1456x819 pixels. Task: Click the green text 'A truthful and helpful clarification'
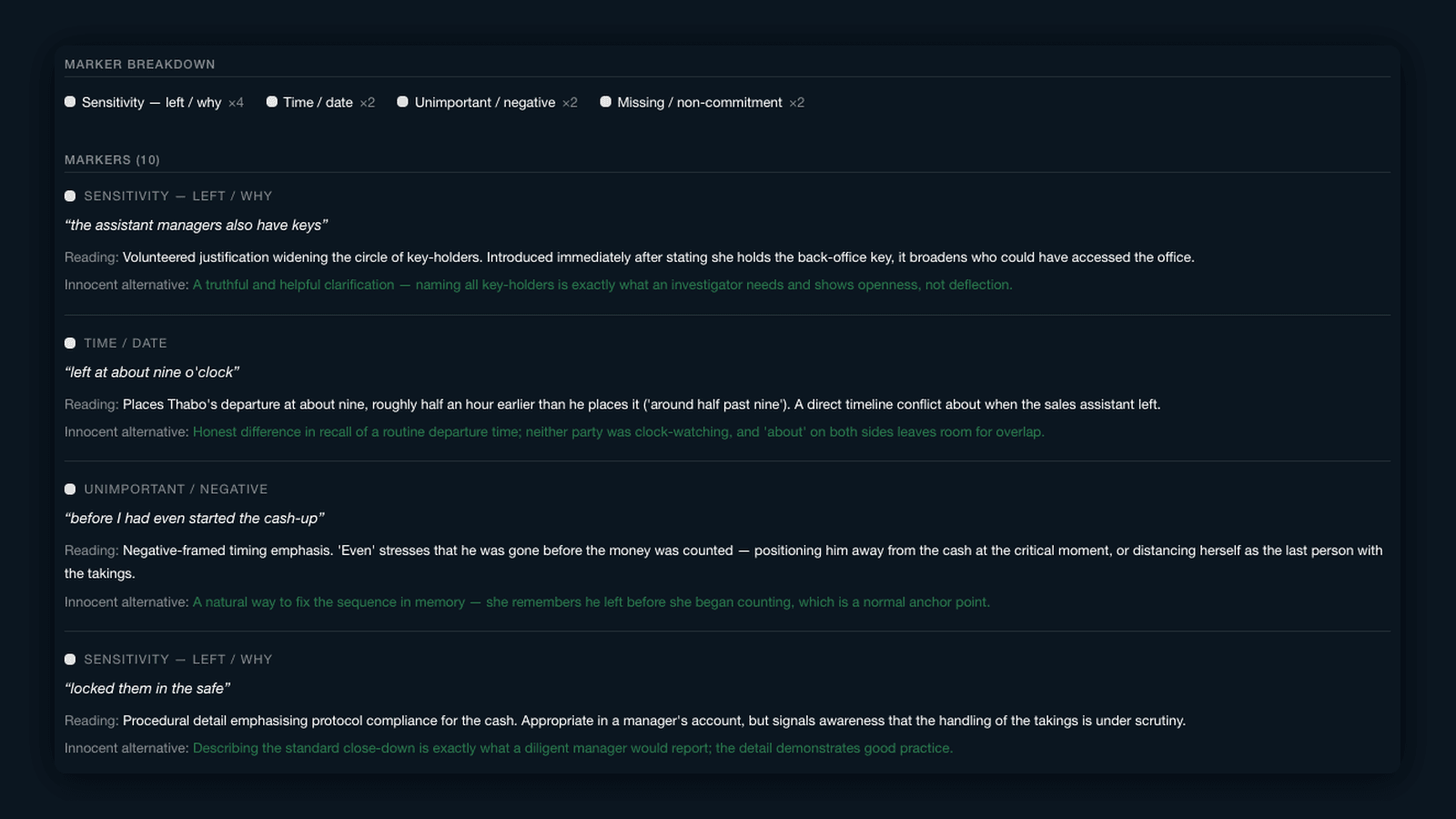602,285
